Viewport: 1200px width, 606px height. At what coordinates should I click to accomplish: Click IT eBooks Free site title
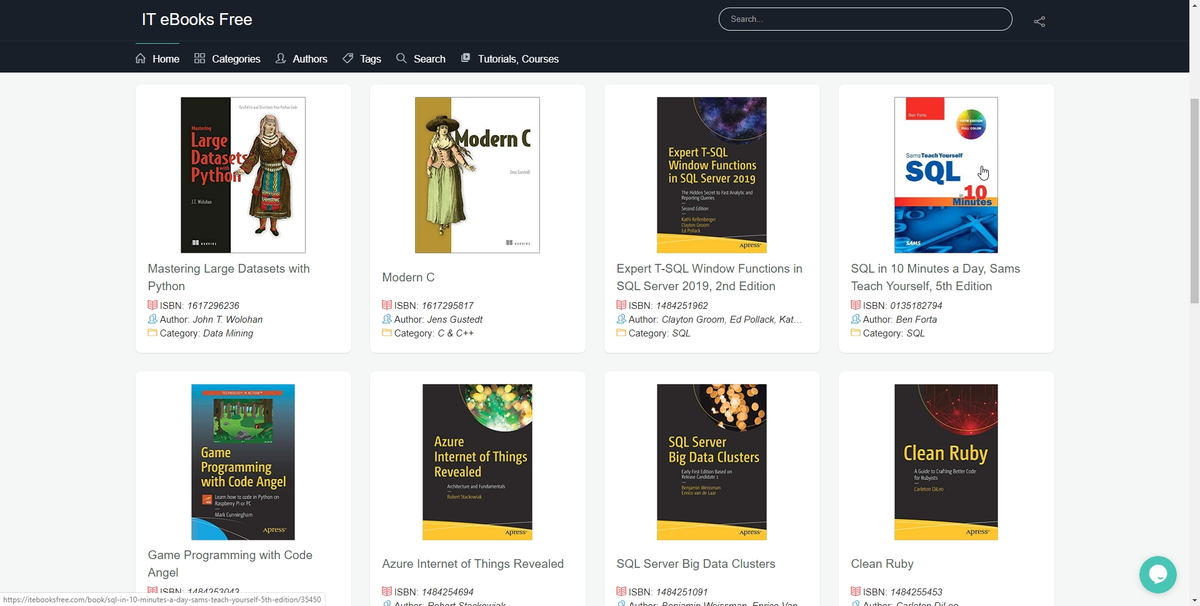(197, 19)
